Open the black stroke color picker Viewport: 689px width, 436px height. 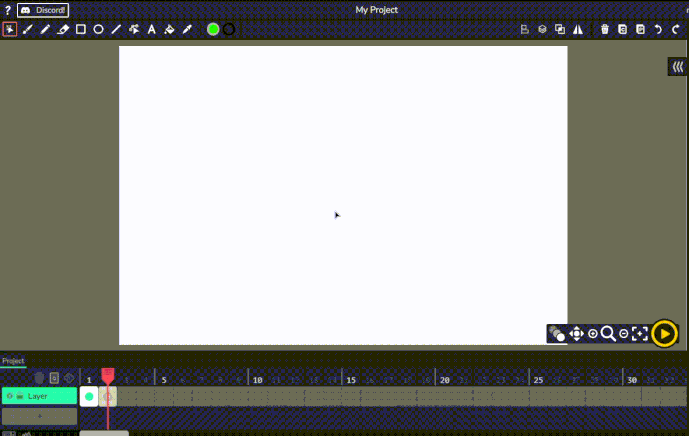228,29
